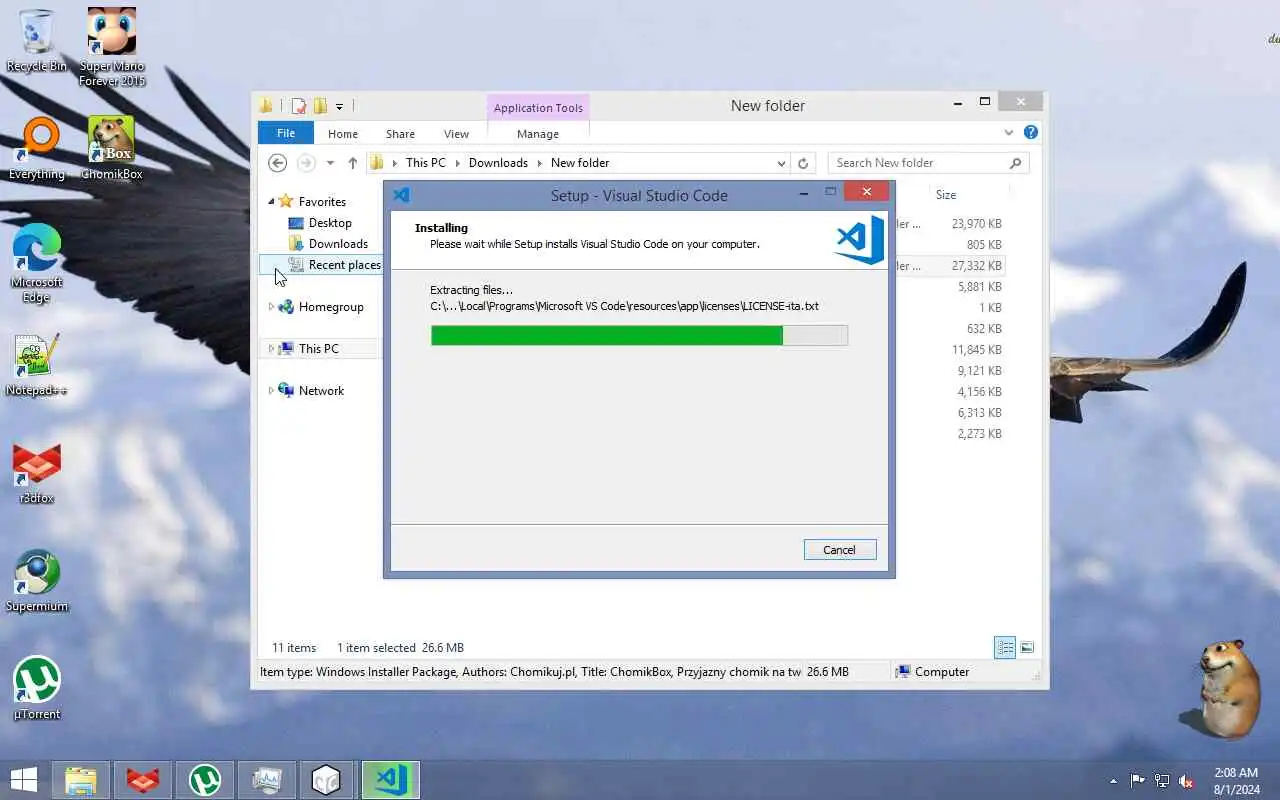Click the Explorer Help question mark icon
Image resolution: width=1280 pixels, height=800 pixels.
pos(1031,132)
